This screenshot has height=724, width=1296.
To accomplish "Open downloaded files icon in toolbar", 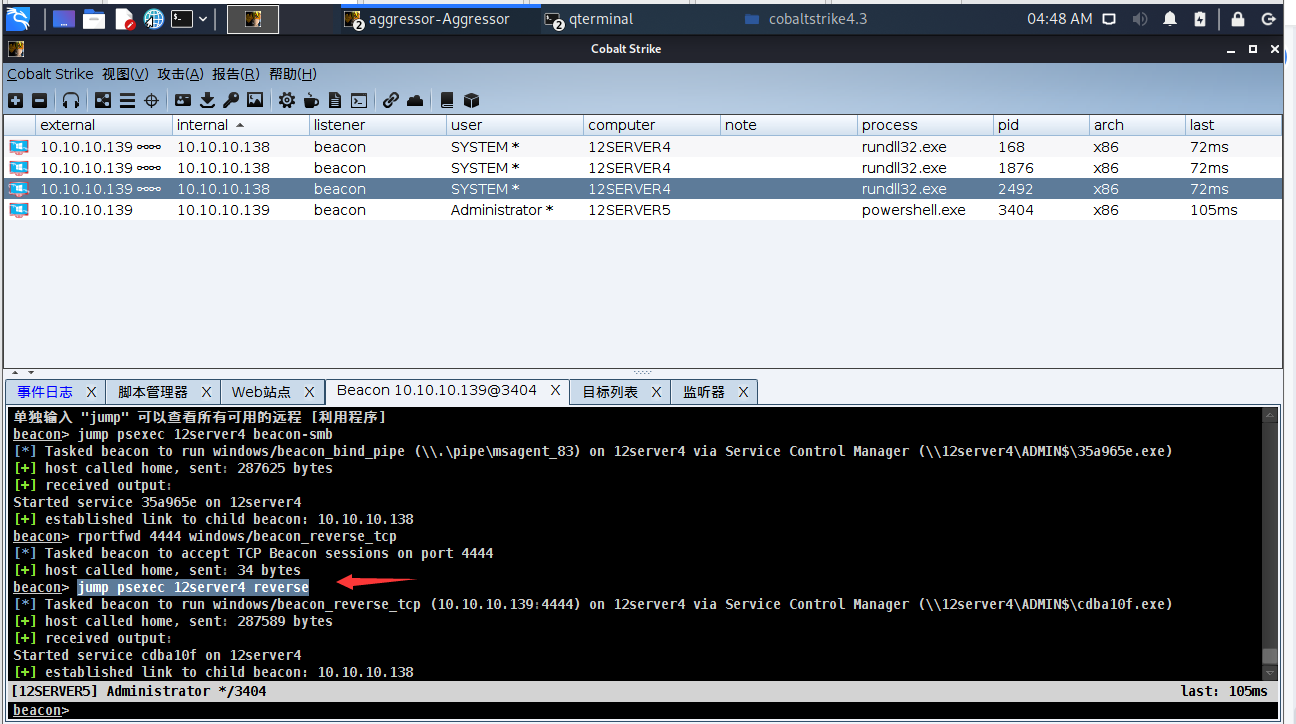I will 207,100.
